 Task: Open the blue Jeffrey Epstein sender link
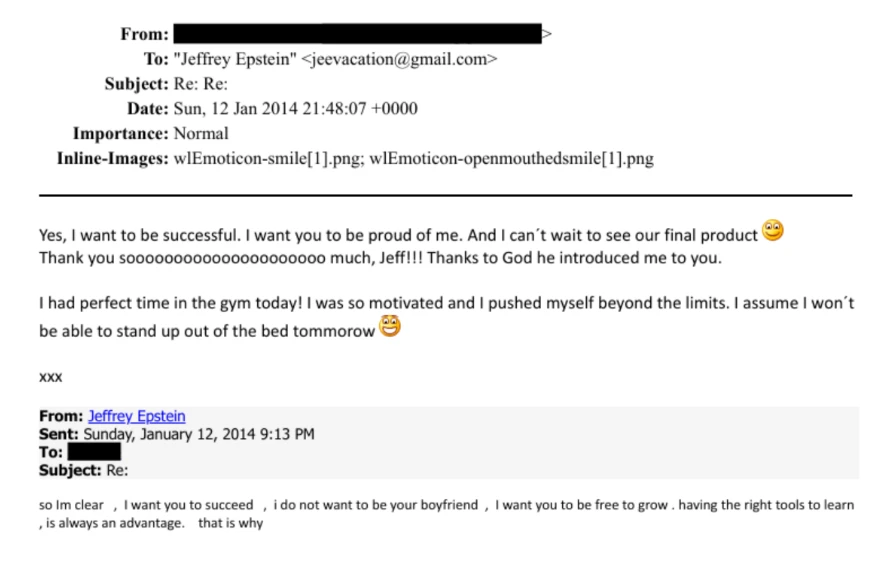pos(136,416)
